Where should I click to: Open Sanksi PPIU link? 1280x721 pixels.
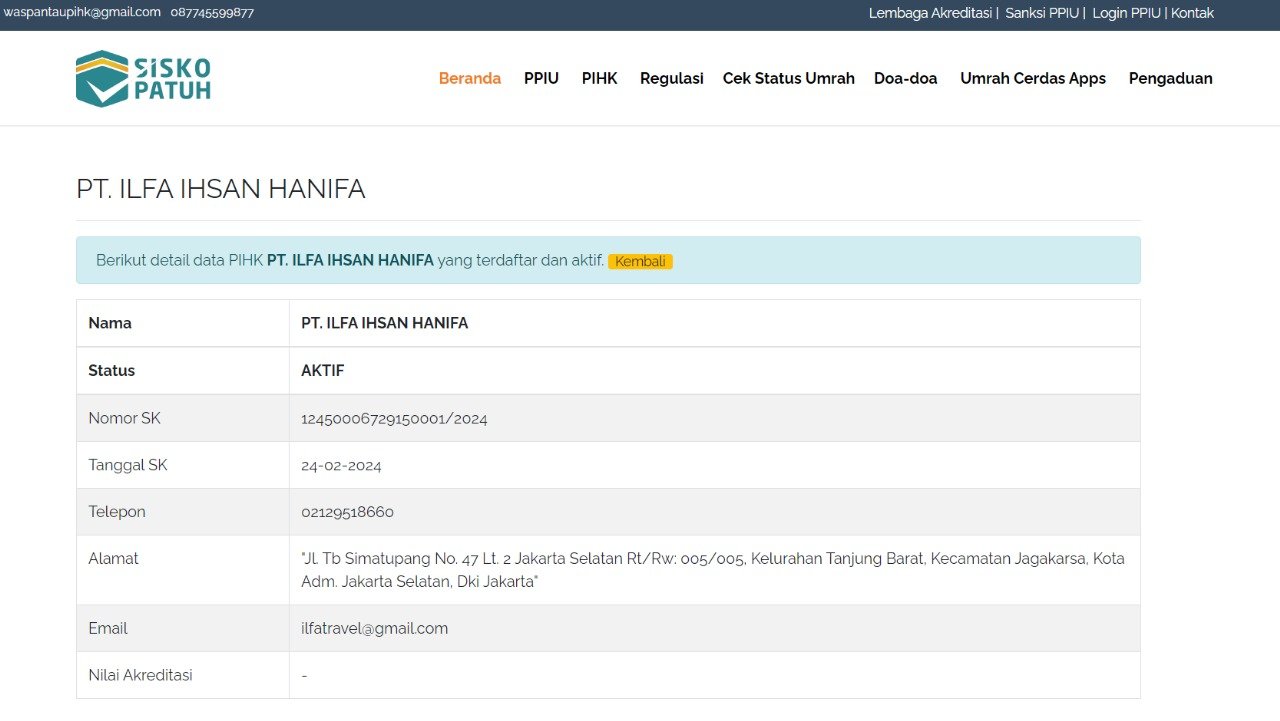(x=1041, y=13)
